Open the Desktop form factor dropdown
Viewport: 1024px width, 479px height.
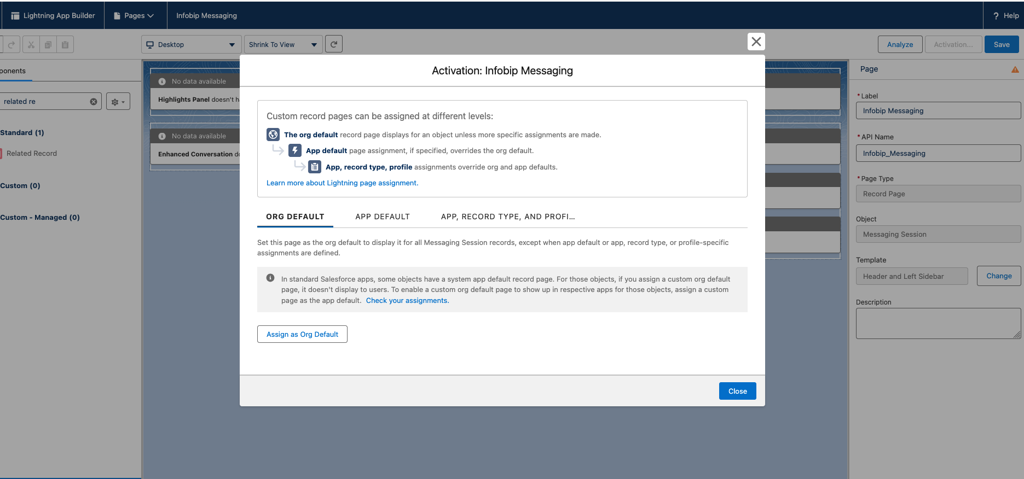tap(191, 44)
